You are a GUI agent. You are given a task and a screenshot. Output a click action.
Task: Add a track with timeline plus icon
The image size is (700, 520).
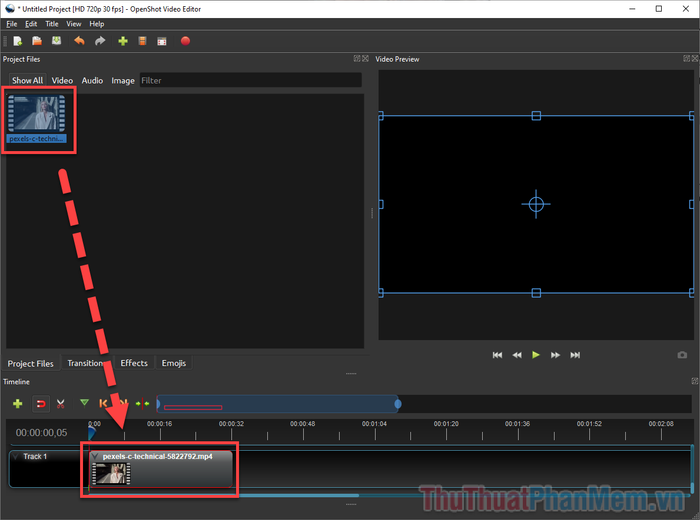[17, 404]
